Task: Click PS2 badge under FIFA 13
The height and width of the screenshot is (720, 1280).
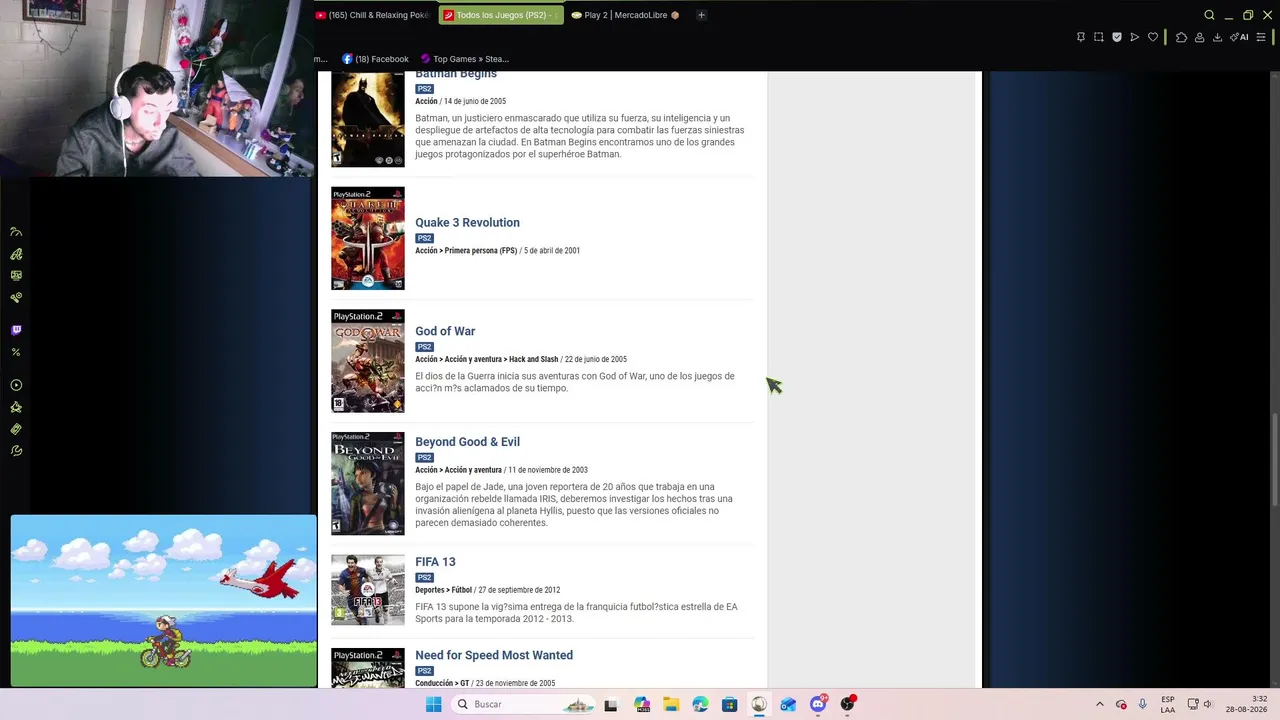Action: pos(424,578)
